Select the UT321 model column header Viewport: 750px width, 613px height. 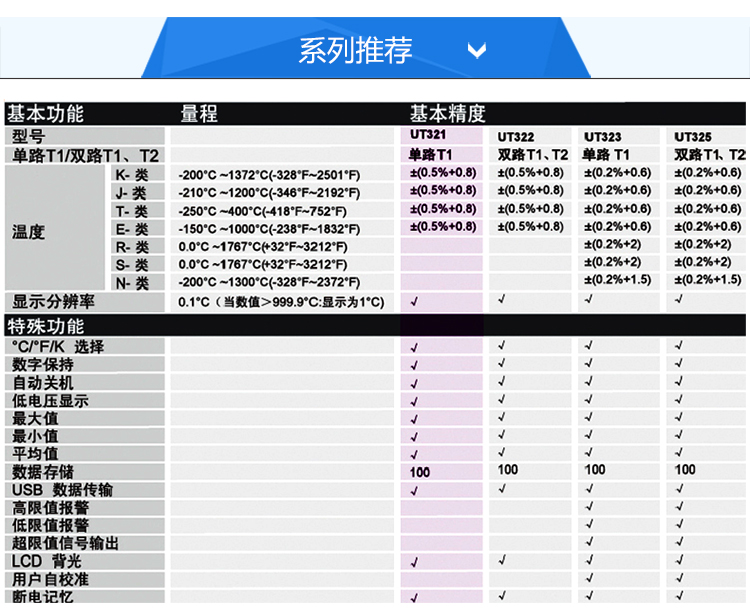428,134
